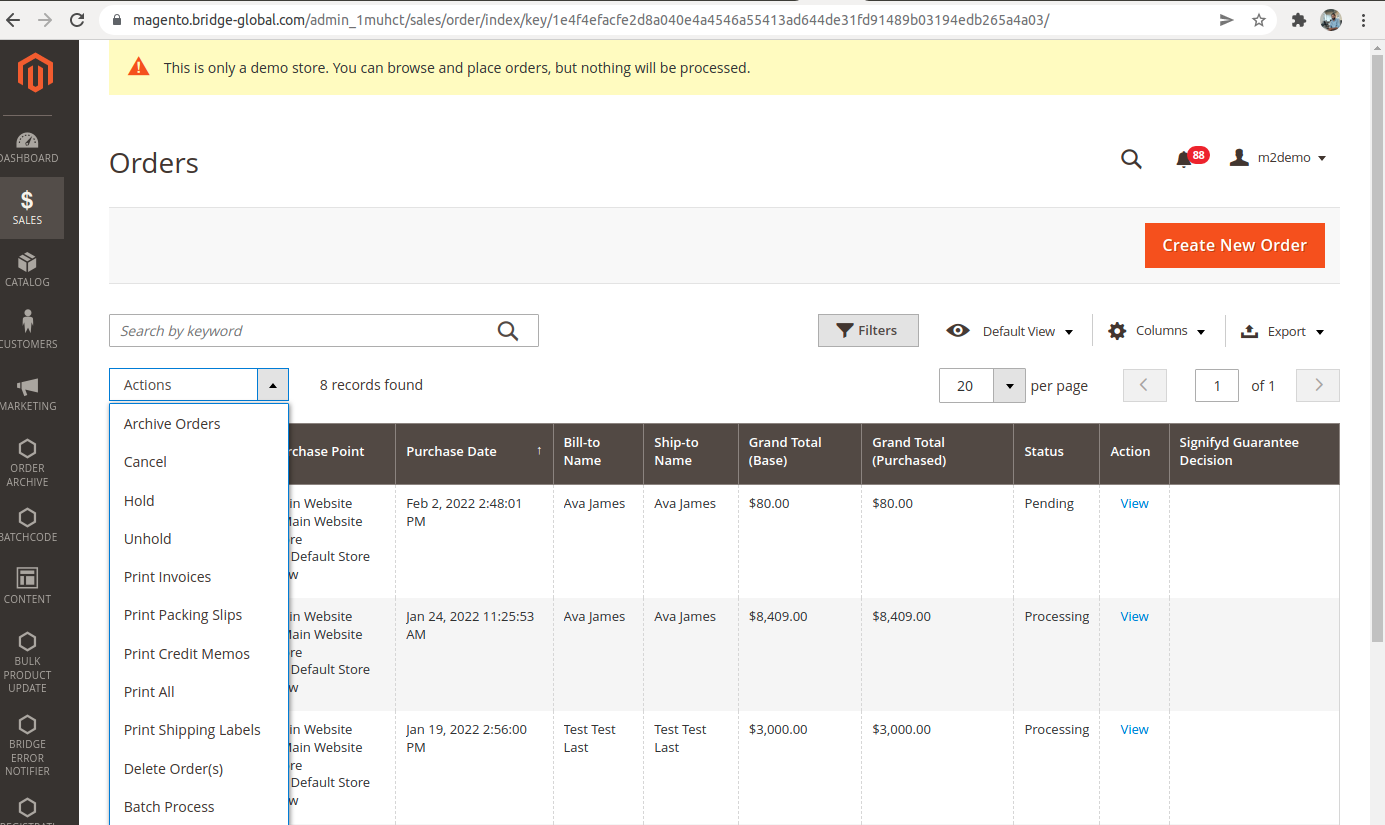Select Archive Orders menu option

172,424
